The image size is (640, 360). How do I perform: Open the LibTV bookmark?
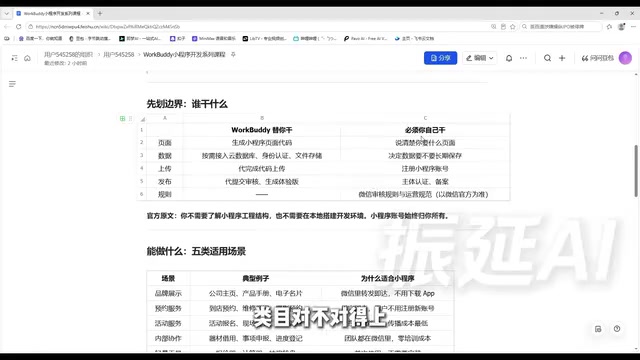[x=264, y=38]
